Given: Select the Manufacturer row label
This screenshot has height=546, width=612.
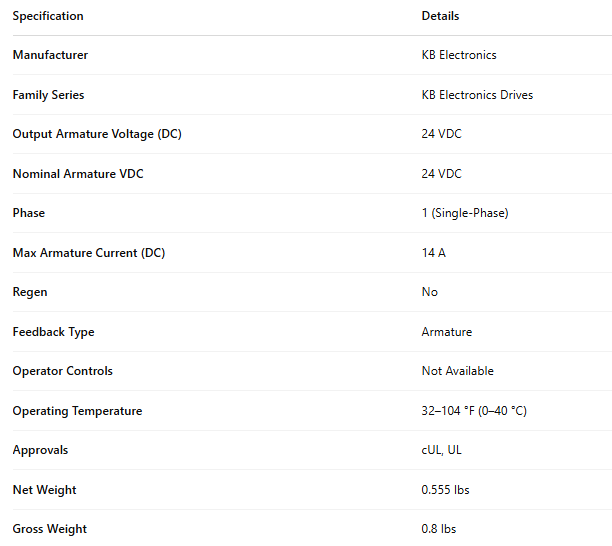Looking at the screenshot, I should click(x=50, y=55).
